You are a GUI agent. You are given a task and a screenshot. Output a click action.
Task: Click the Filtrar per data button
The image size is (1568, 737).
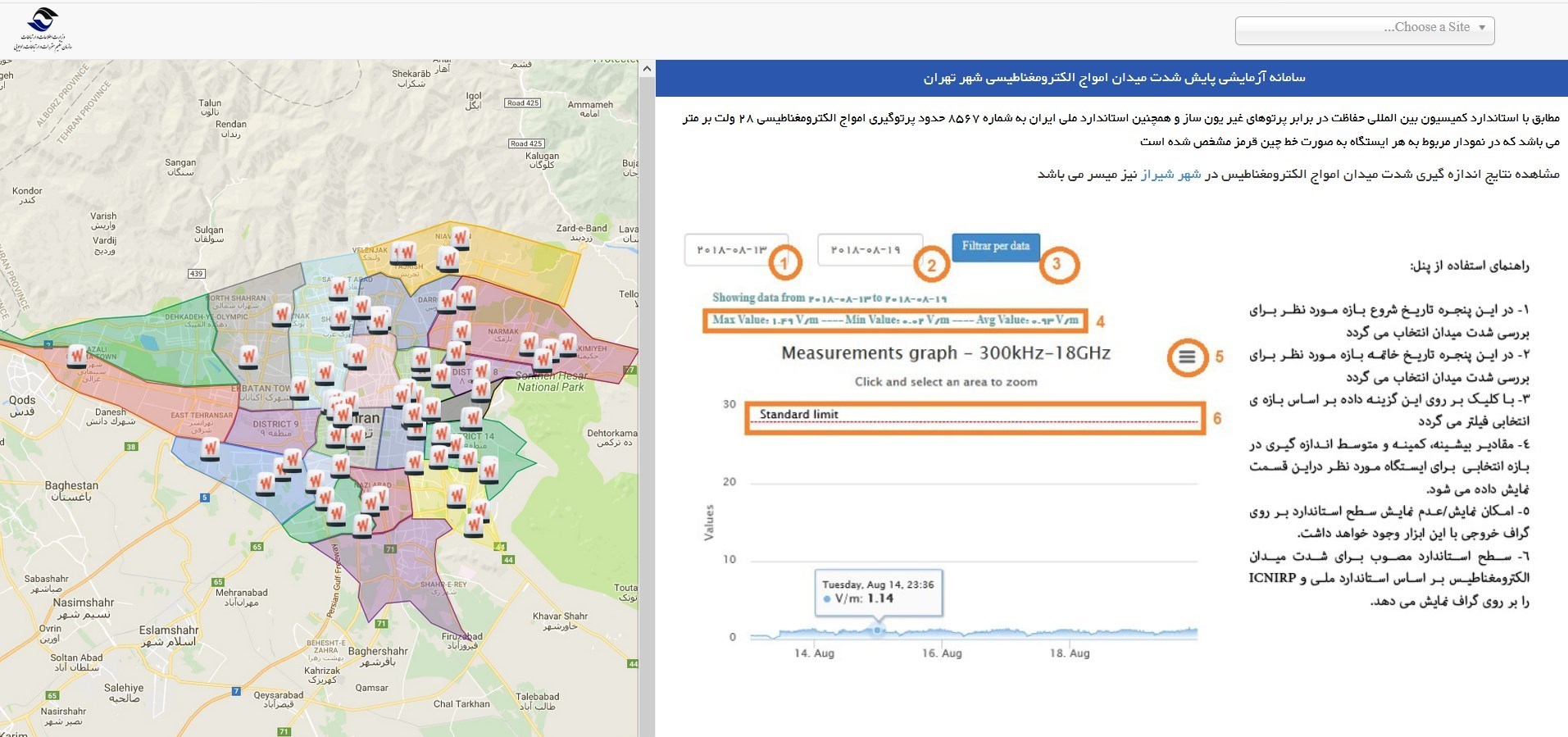996,247
